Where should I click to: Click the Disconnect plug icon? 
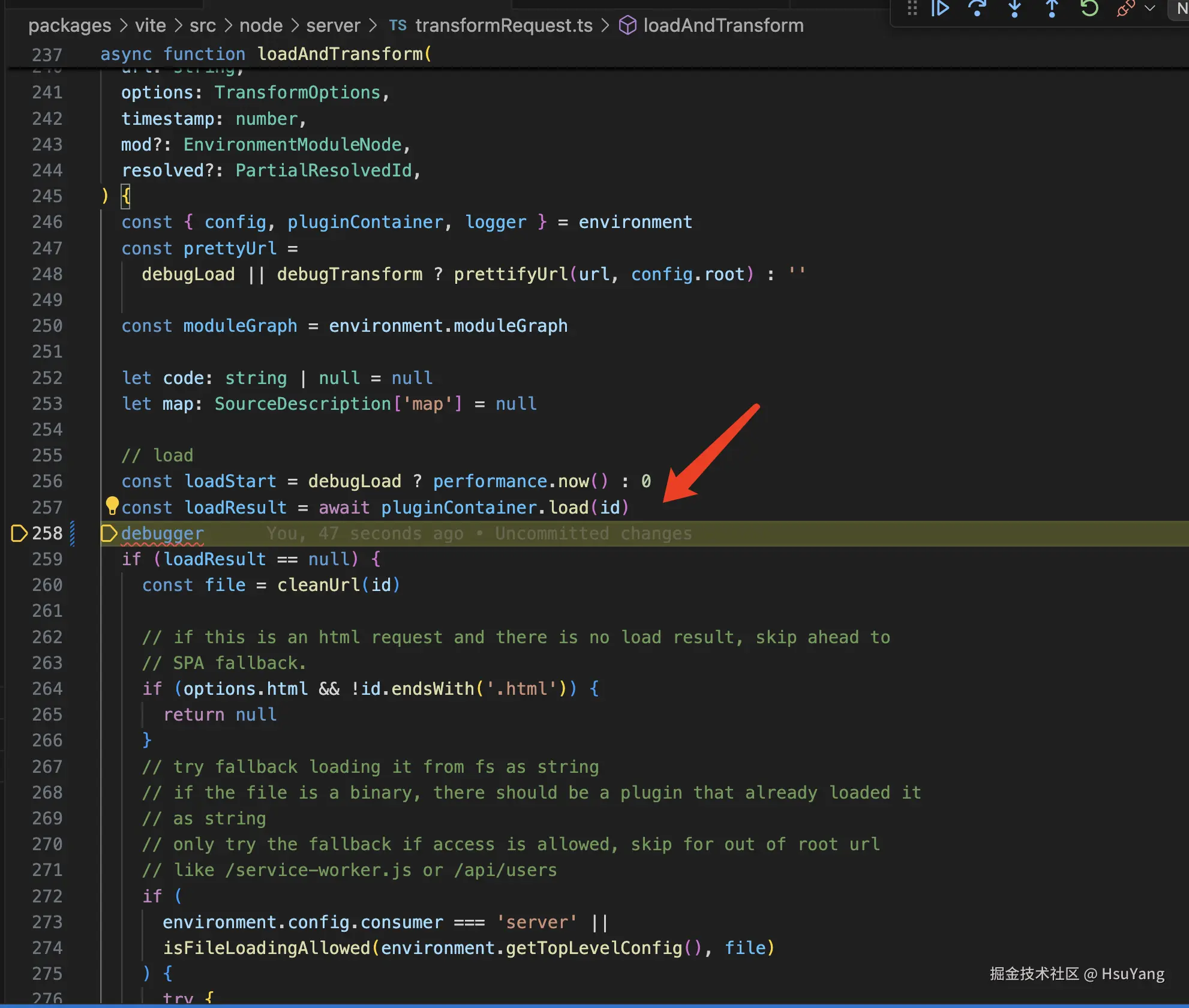[x=1125, y=9]
